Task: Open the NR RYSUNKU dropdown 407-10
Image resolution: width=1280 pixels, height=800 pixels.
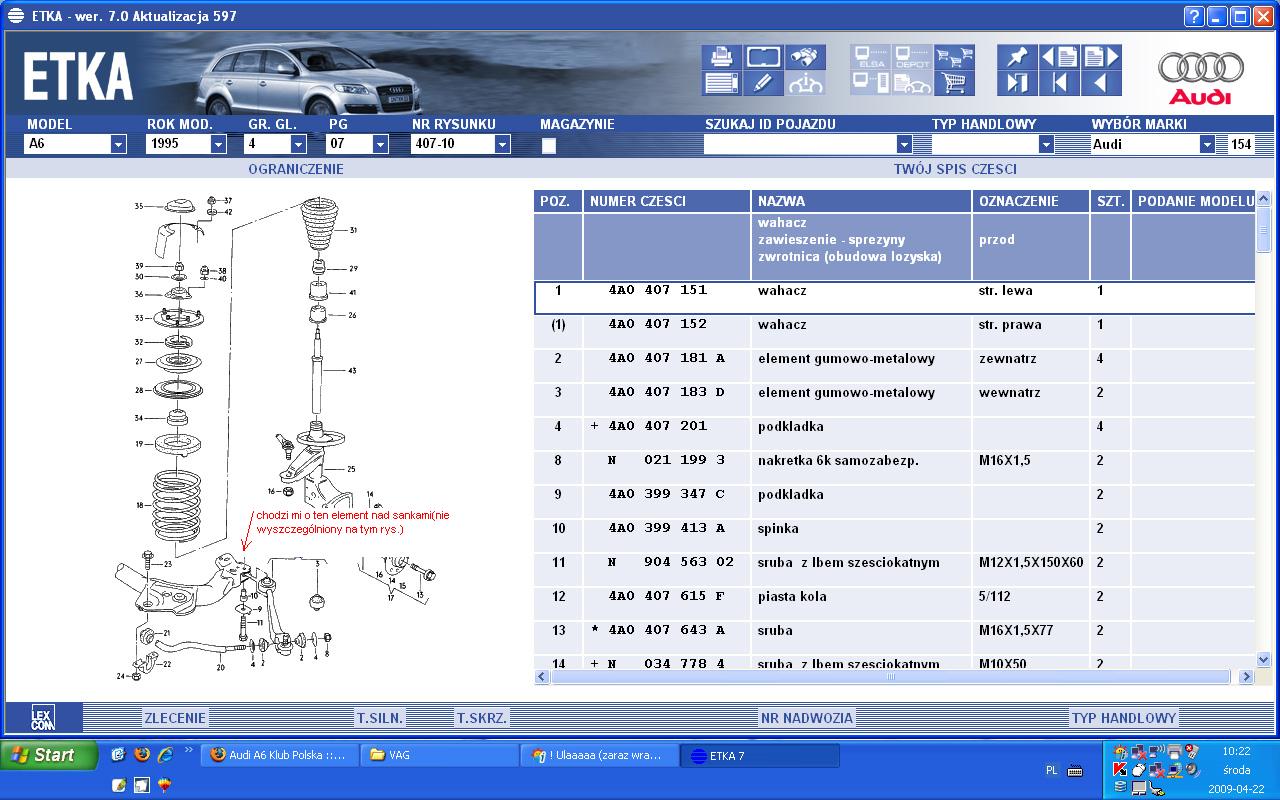Action: pyautogui.click(x=502, y=144)
